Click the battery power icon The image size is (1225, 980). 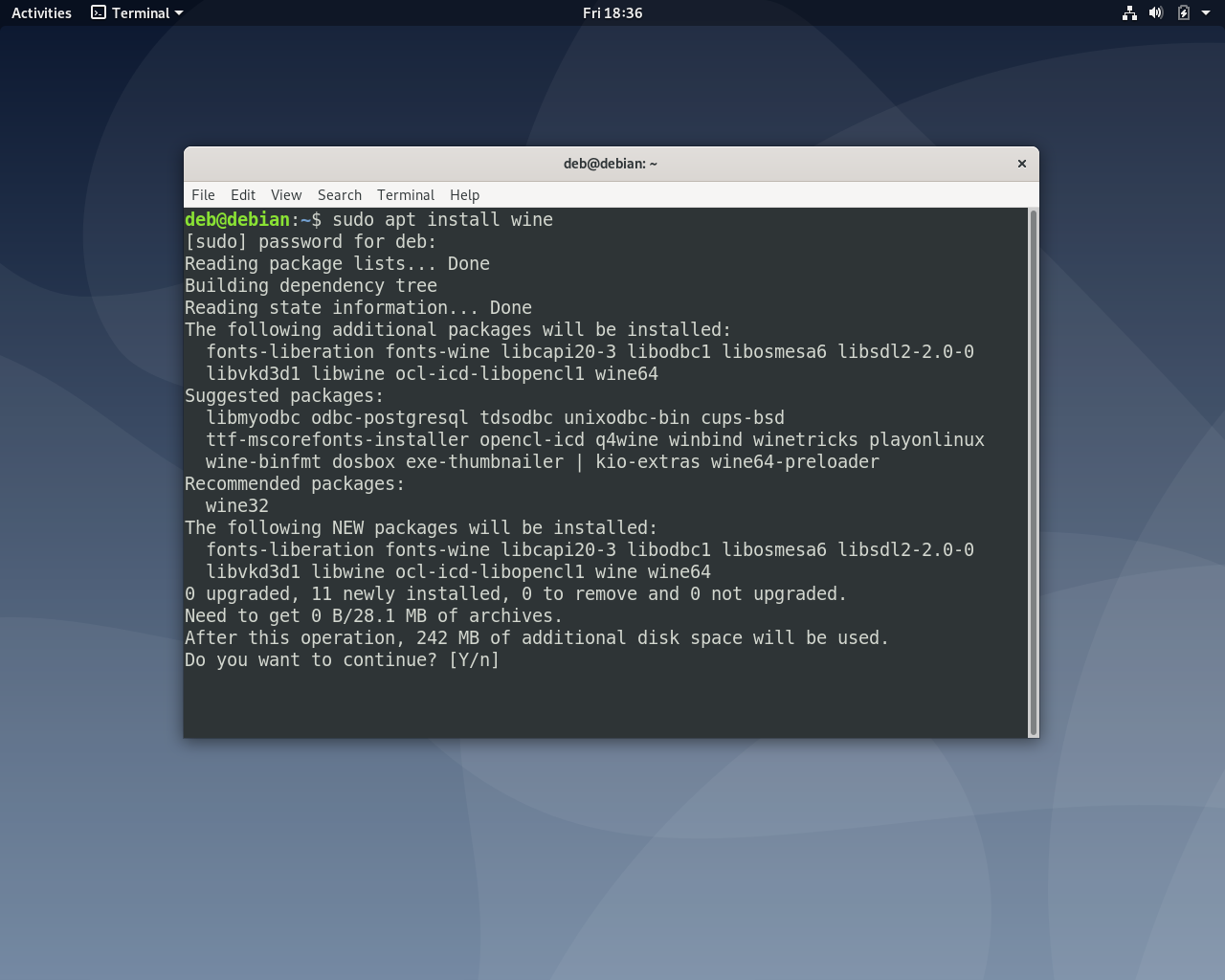click(1183, 12)
